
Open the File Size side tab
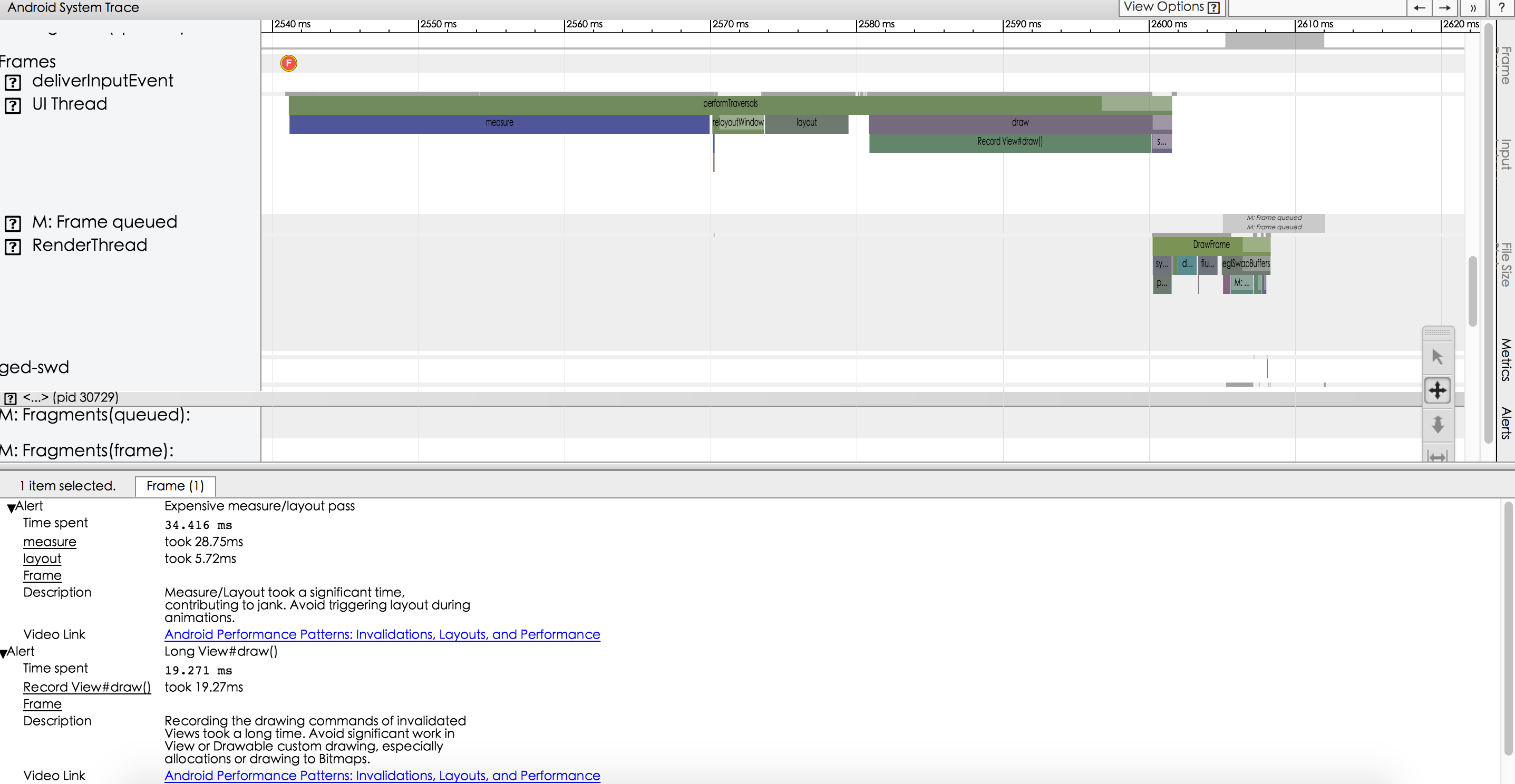[x=1506, y=264]
